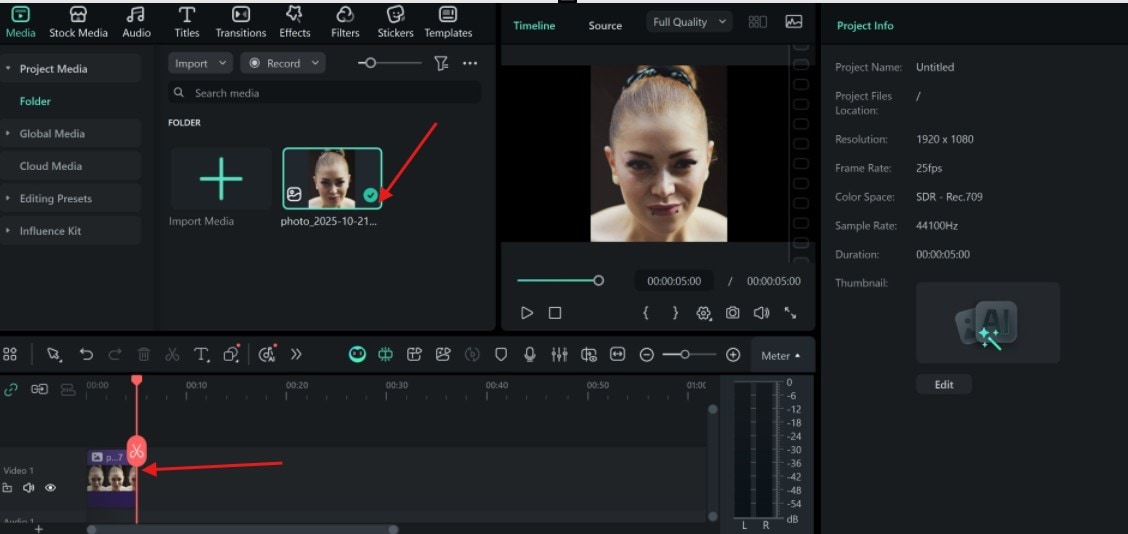Viewport: 1128px width, 534px height.
Task: Open the Effects library
Action: pyautogui.click(x=294, y=20)
